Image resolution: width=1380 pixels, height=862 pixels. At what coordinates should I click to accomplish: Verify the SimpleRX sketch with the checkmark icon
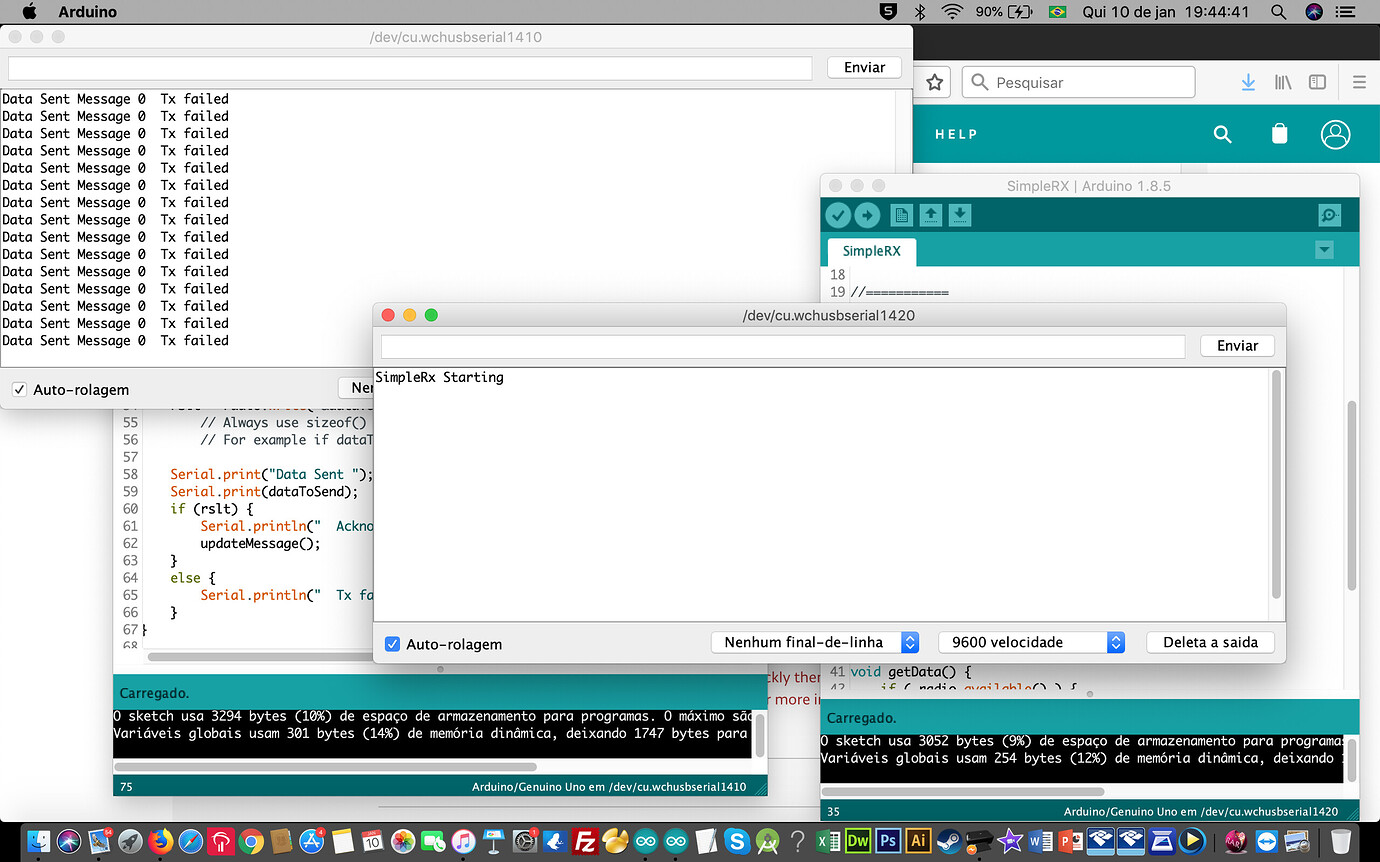pyautogui.click(x=838, y=215)
